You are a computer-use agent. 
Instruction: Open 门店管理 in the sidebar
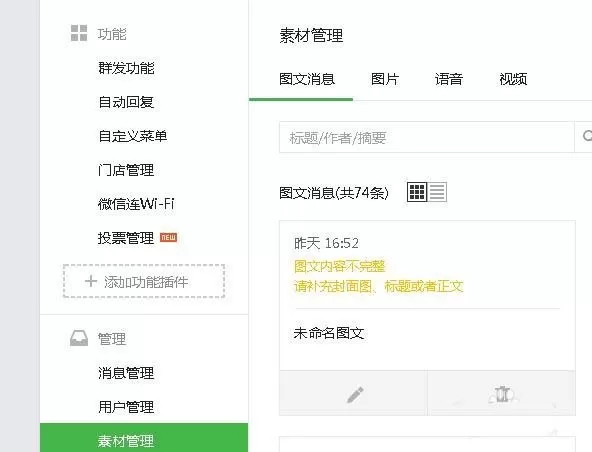click(126, 170)
